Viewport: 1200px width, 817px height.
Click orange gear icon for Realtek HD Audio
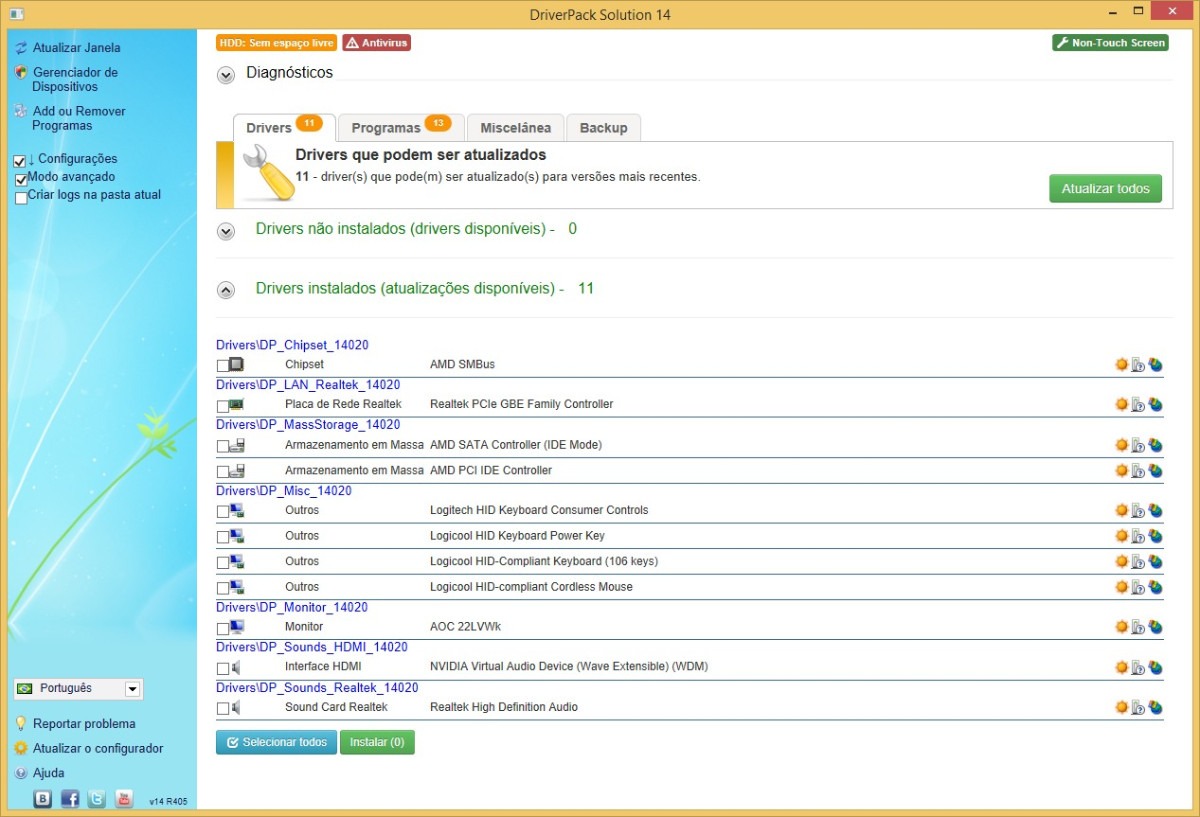click(1122, 708)
